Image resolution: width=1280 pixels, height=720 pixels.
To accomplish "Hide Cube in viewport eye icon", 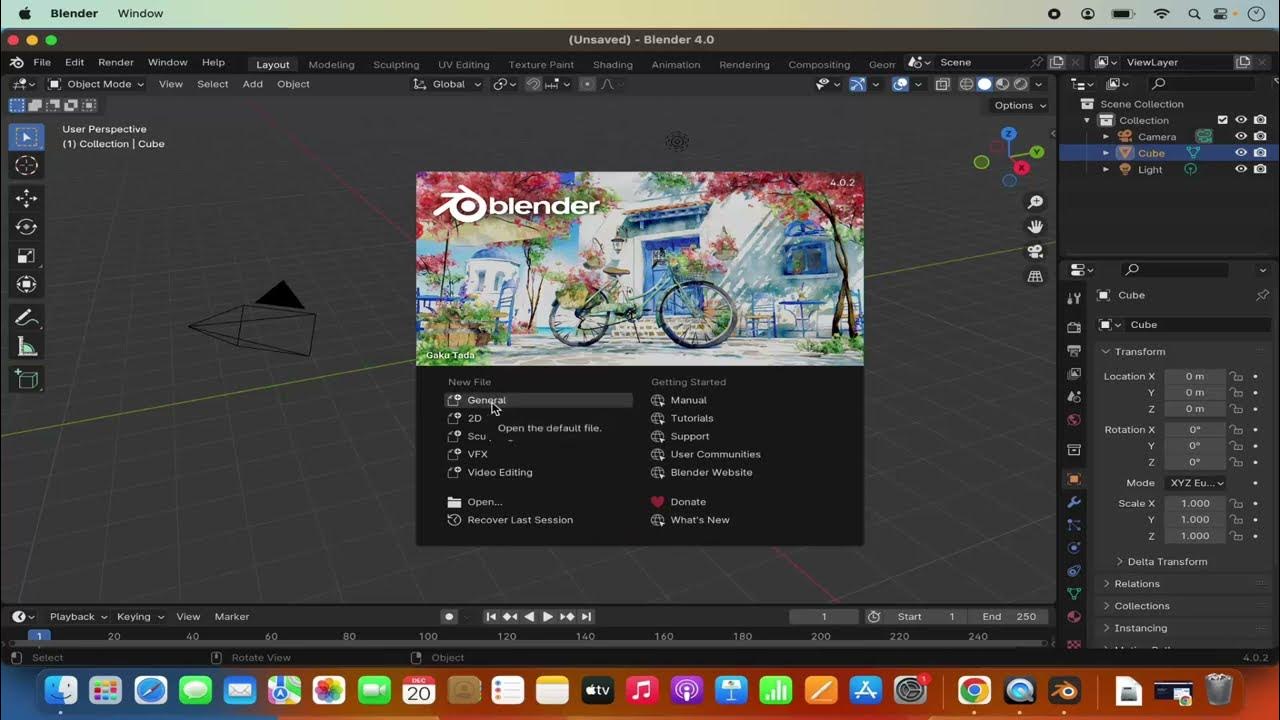I will (x=1241, y=153).
